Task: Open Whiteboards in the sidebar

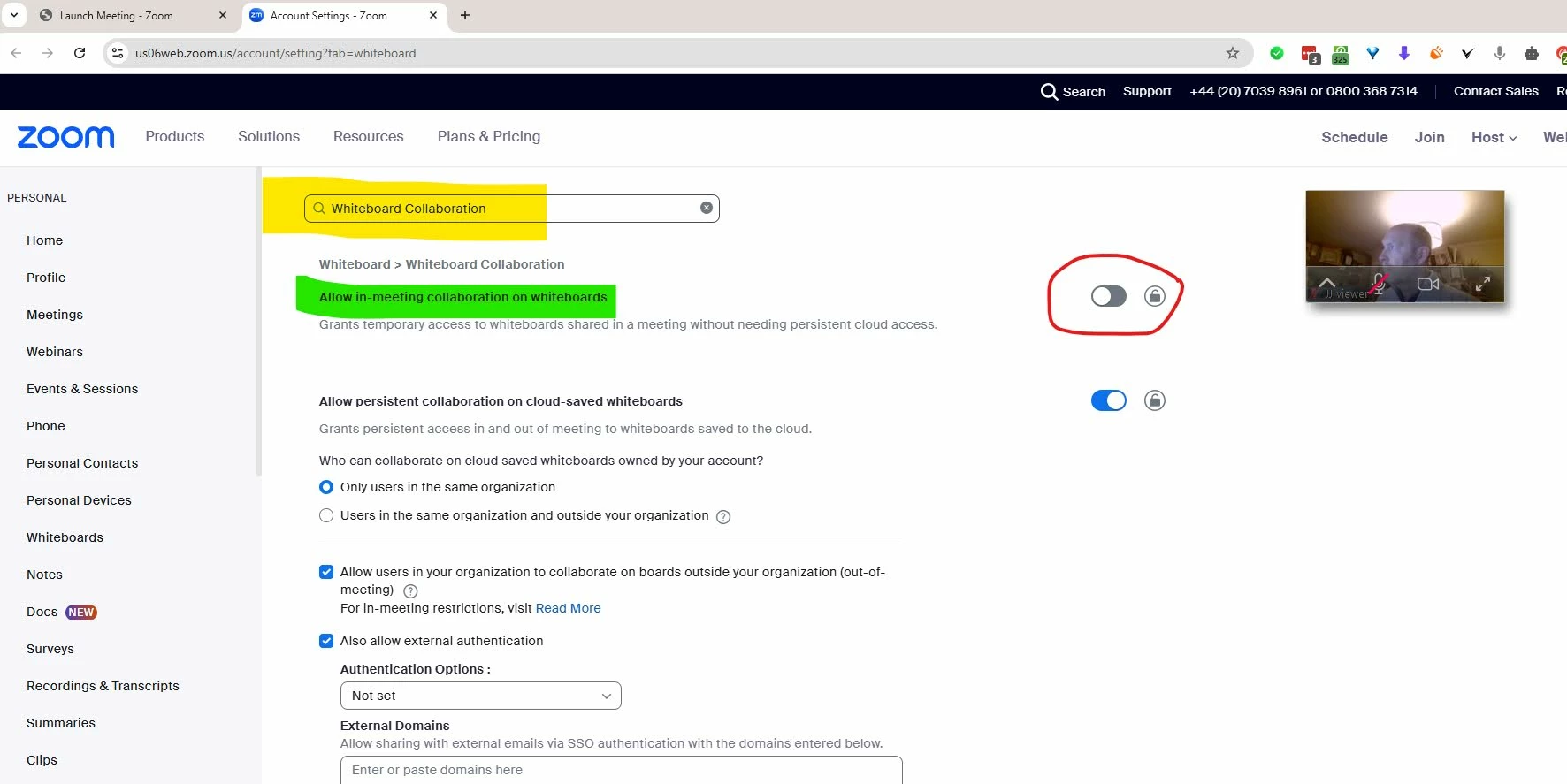Action: [65, 537]
